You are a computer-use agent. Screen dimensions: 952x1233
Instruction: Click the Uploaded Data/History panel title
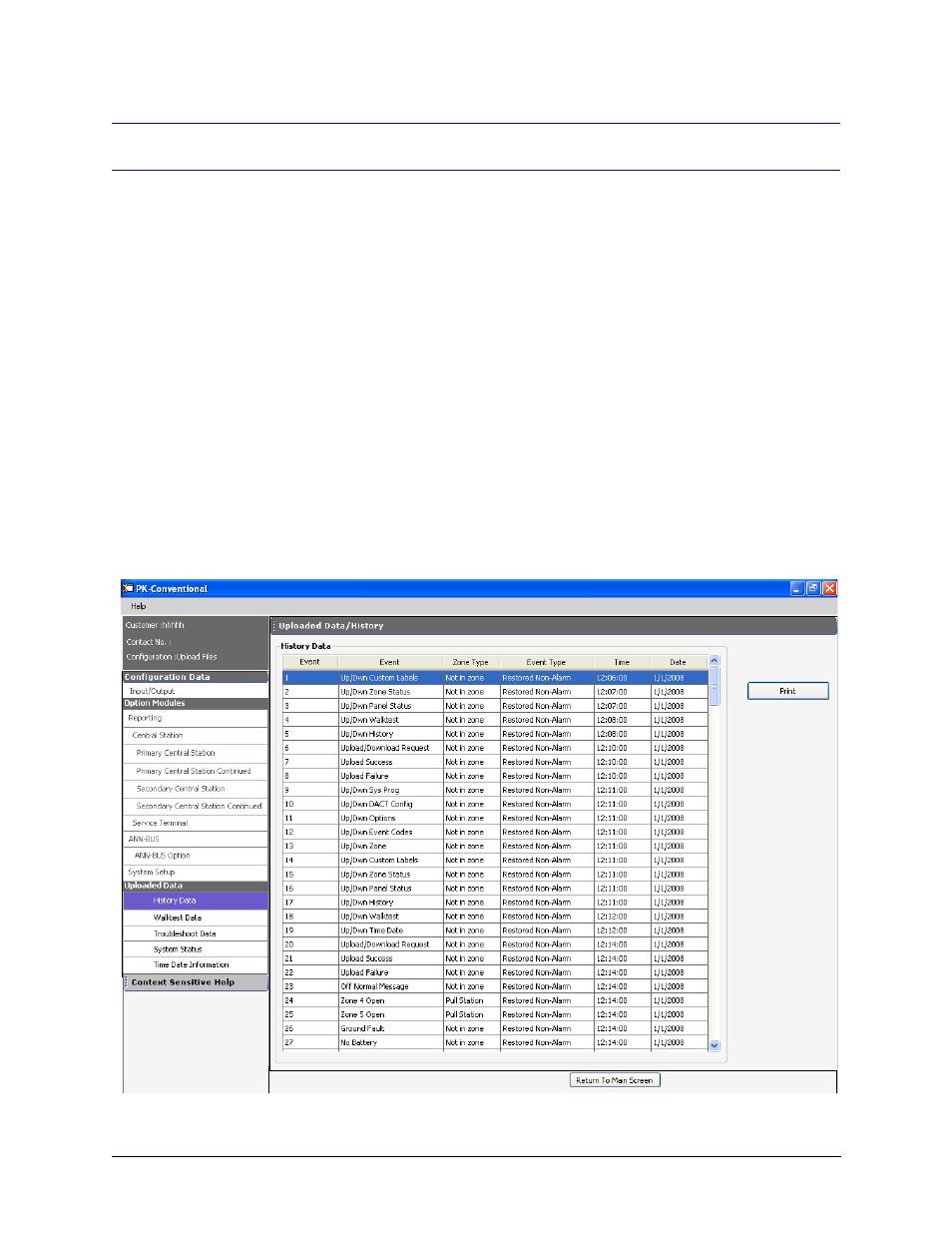coord(331,626)
